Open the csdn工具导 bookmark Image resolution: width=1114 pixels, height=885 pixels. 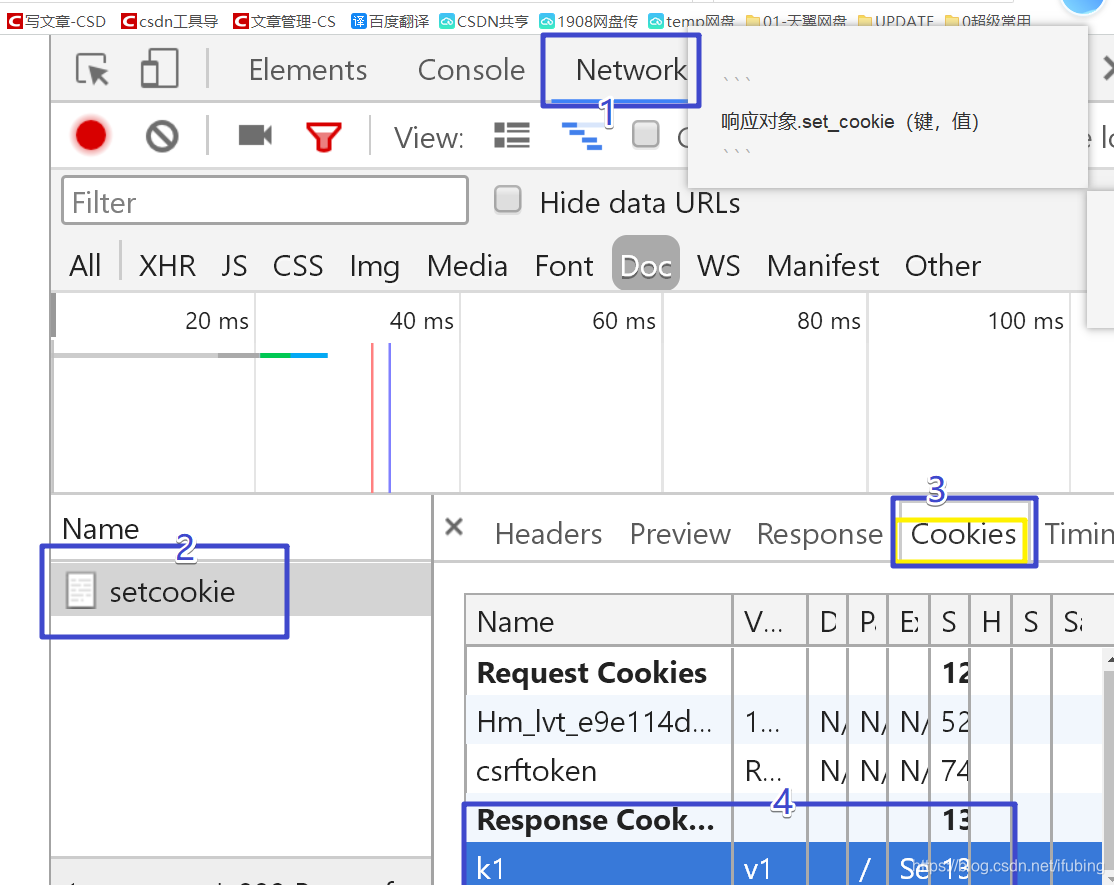point(170,21)
